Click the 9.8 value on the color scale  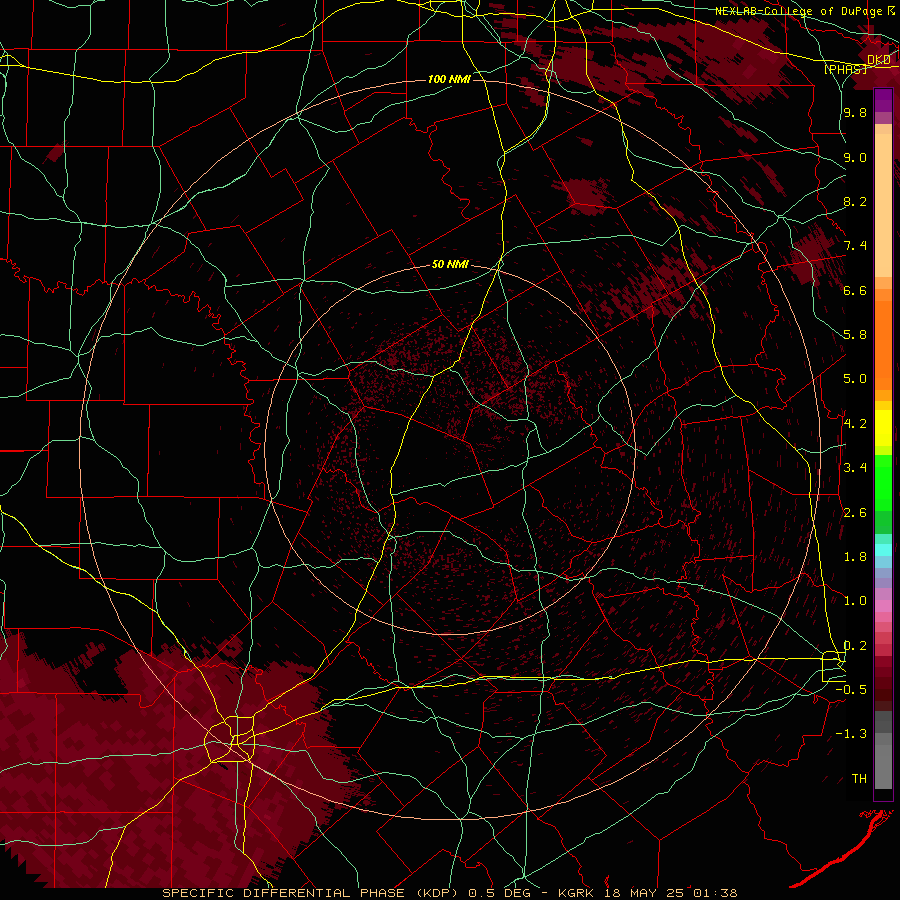pos(855,112)
